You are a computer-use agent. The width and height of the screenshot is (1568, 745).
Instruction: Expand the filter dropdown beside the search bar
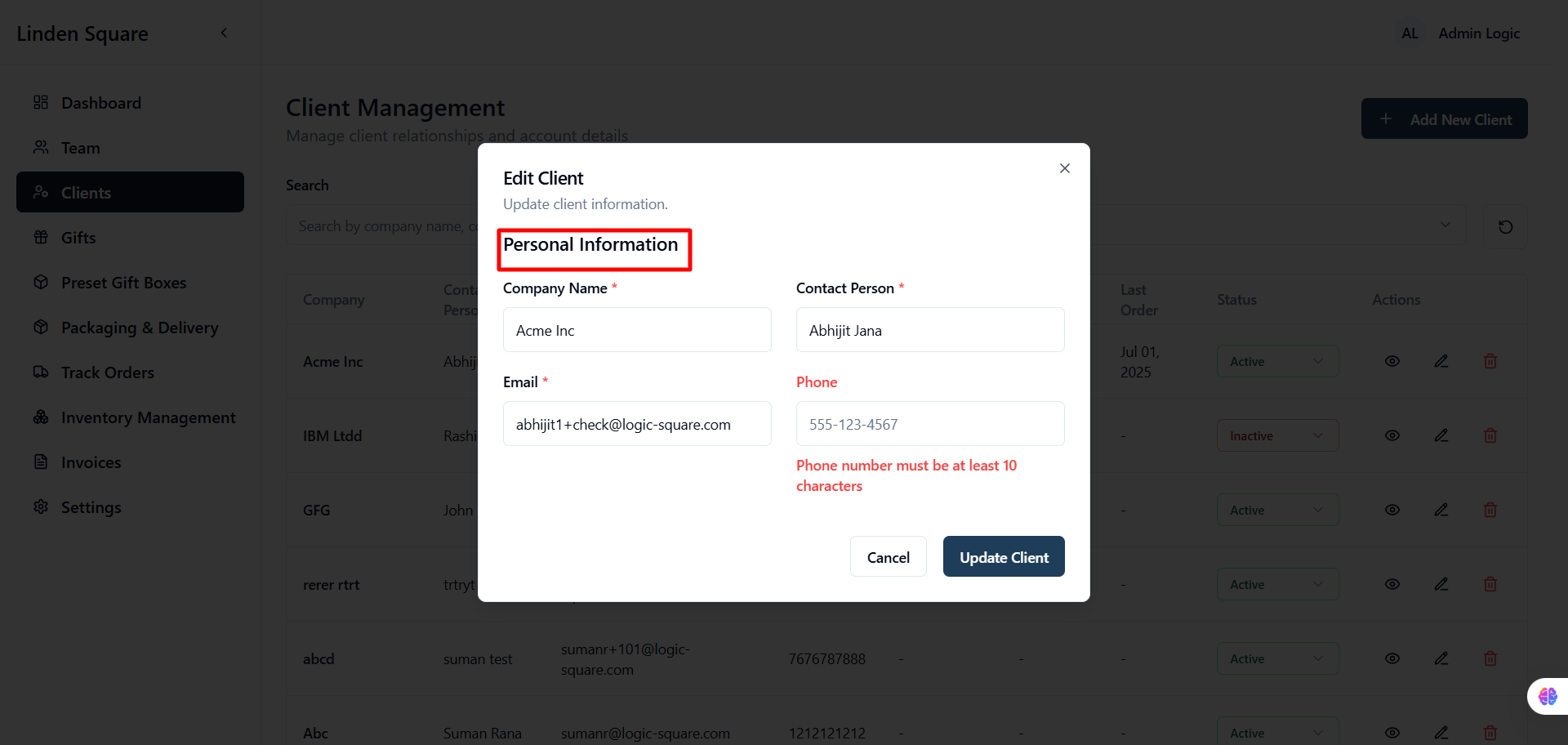pyautogui.click(x=1445, y=225)
